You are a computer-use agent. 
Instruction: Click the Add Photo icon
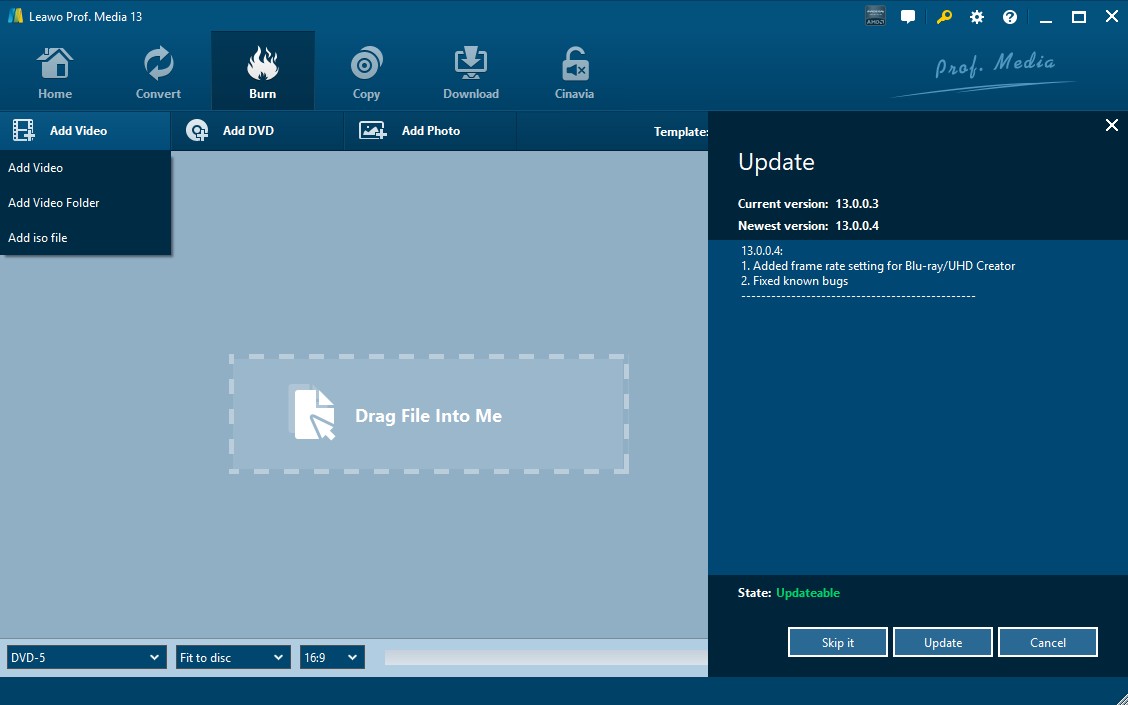pyautogui.click(x=370, y=130)
